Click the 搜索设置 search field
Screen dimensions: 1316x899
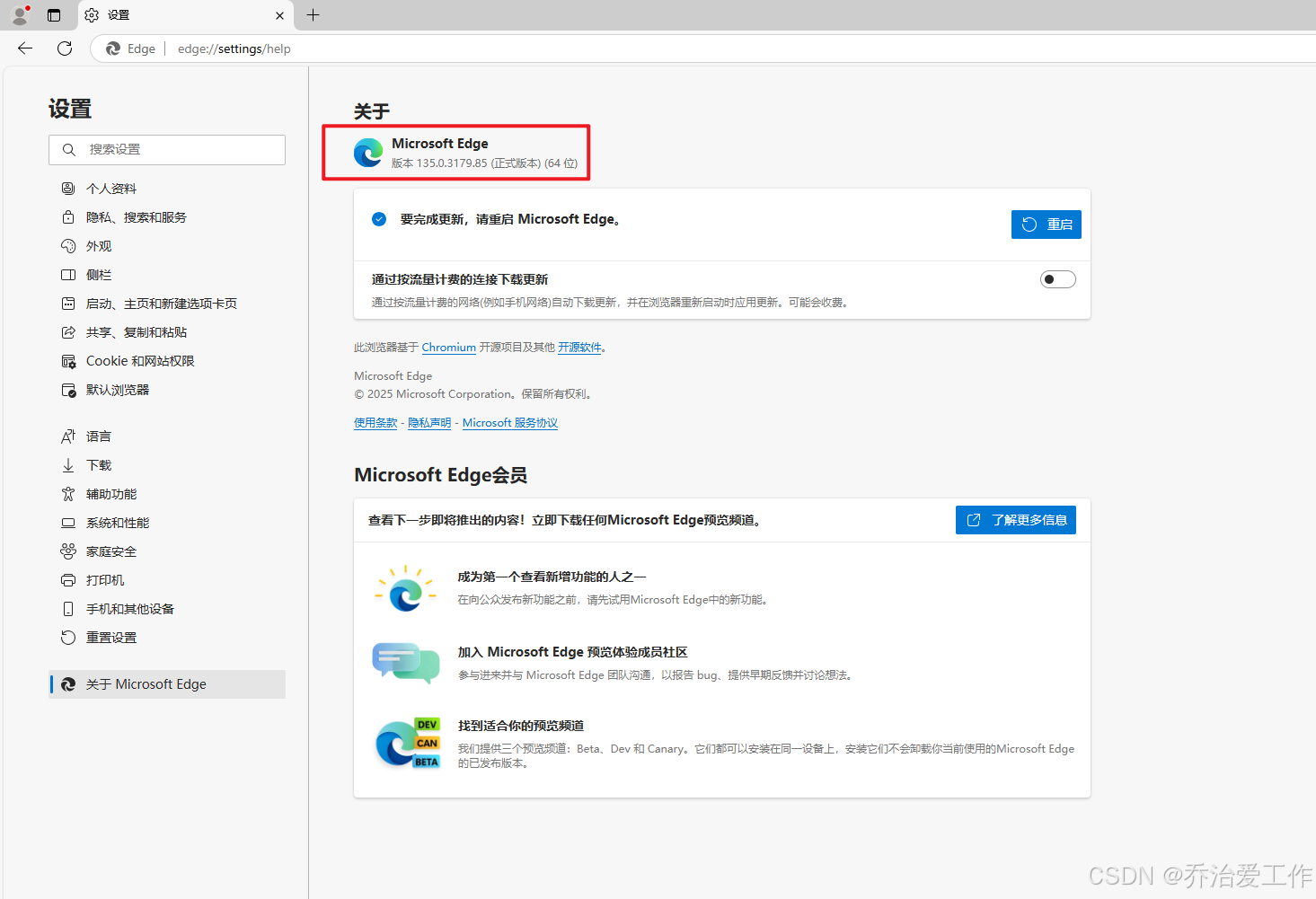167,150
